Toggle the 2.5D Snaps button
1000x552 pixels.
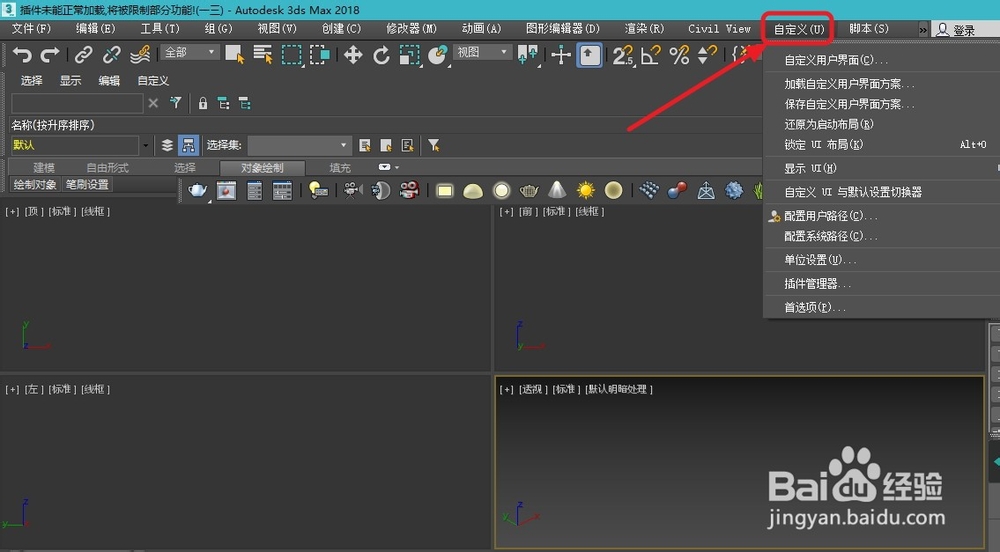(623, 55)
